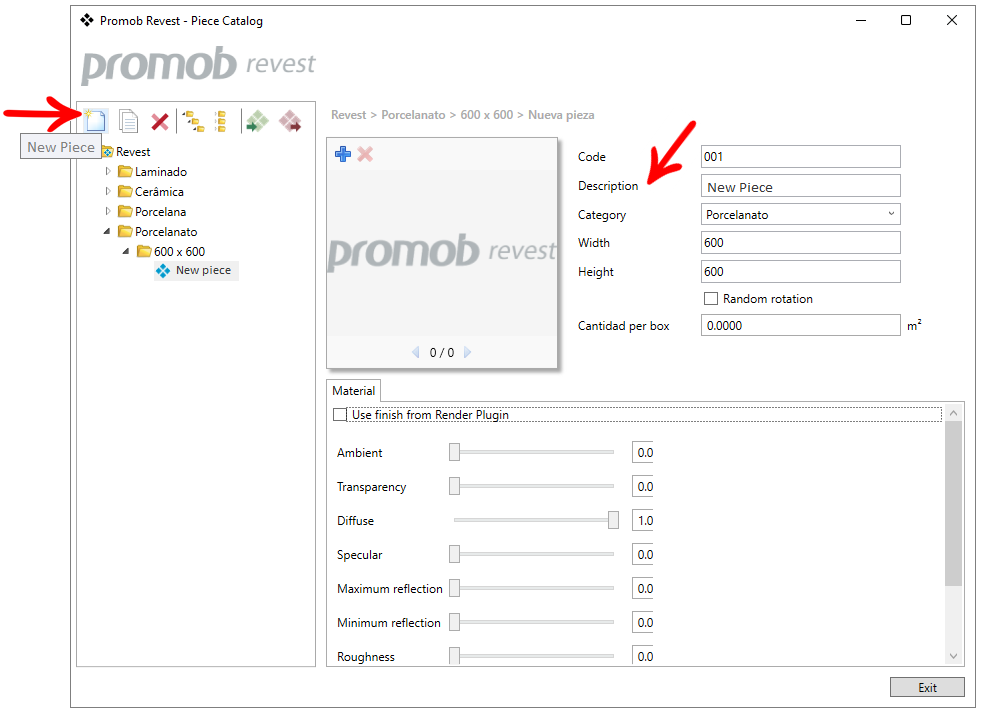981x715 pixels.
Task: Click the Cantidad per box field
Action: tap(801, 325)
